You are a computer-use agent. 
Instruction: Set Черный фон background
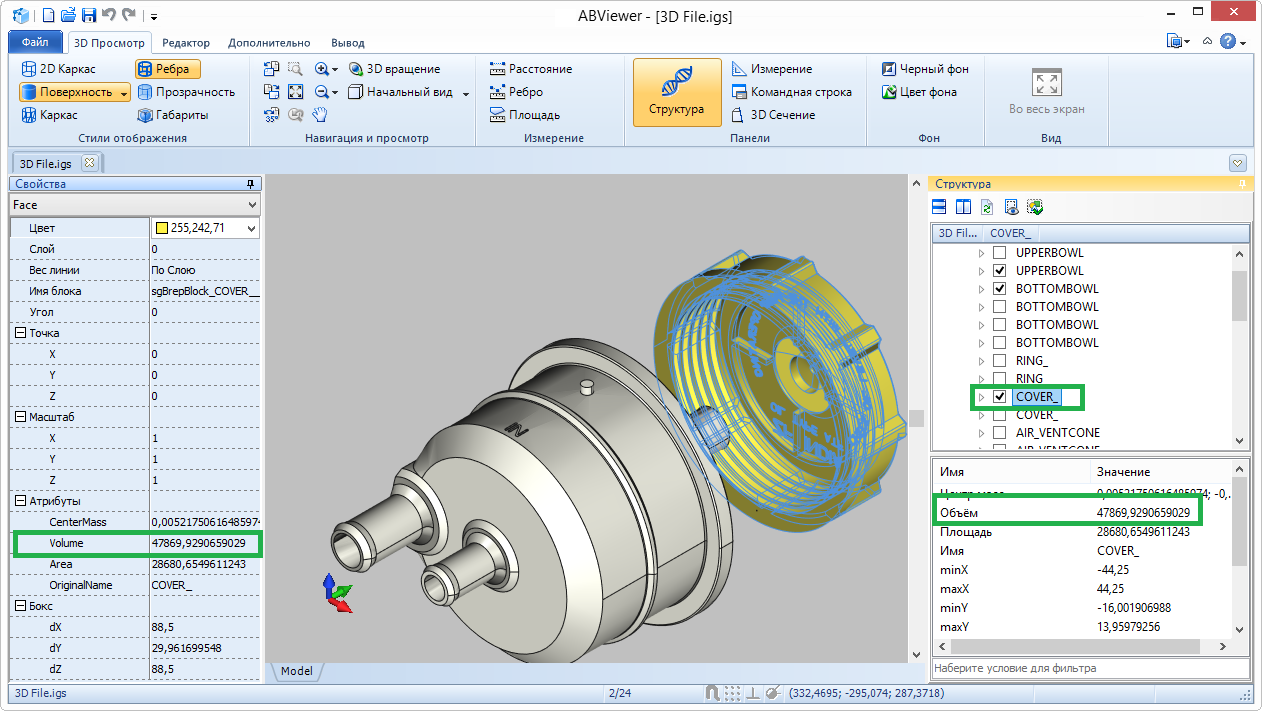click(x=925, y=69)
